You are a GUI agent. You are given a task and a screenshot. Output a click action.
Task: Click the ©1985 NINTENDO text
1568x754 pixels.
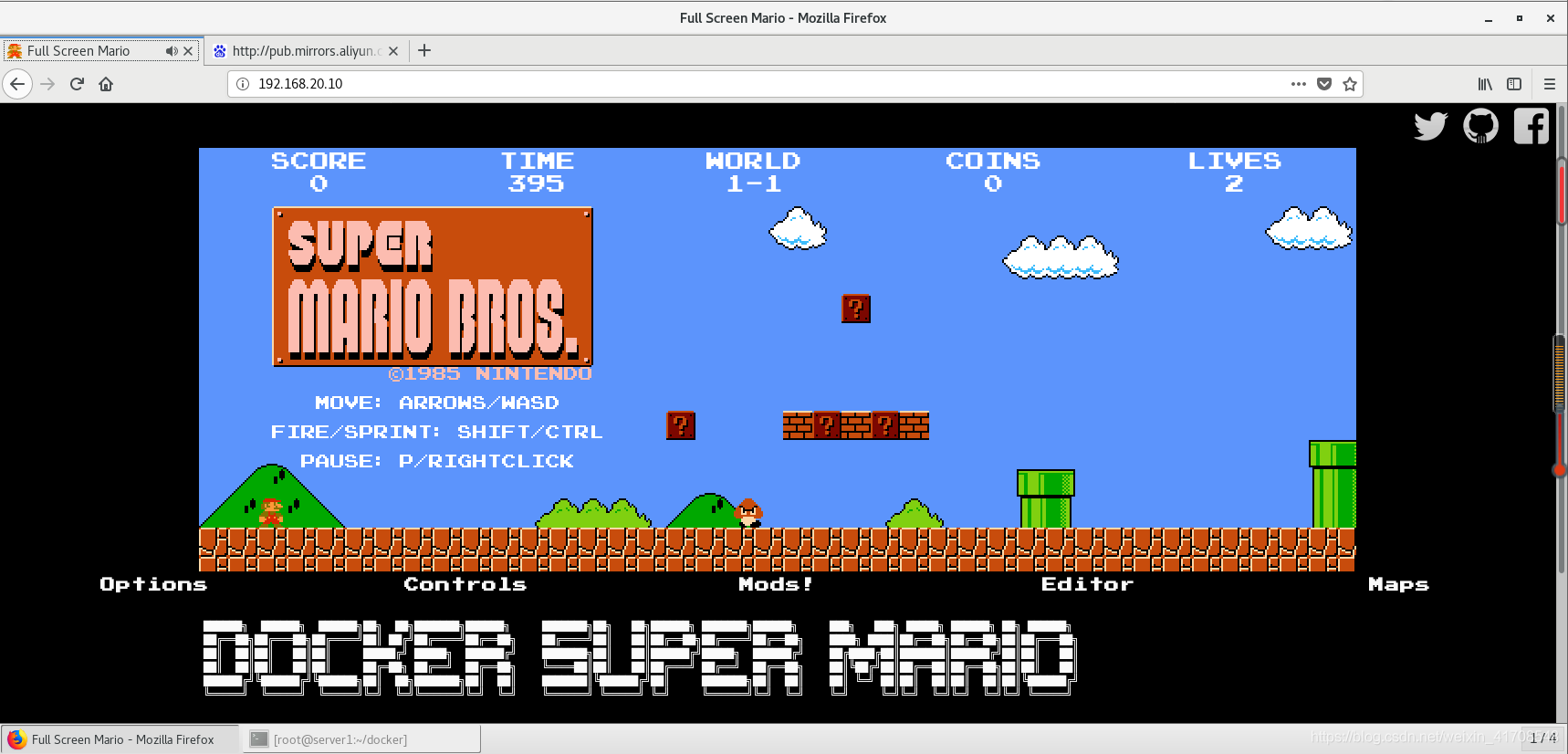click(490, 374)
